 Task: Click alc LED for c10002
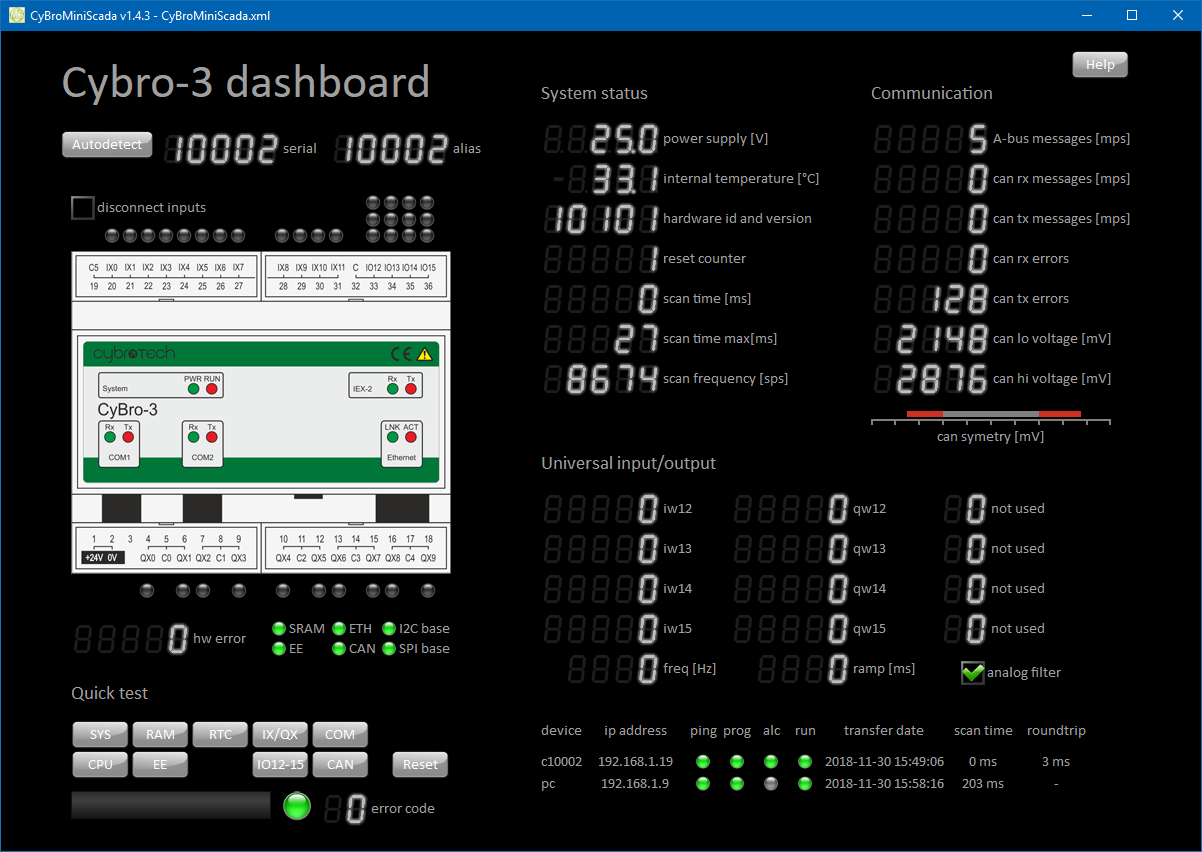coord(771,762)
